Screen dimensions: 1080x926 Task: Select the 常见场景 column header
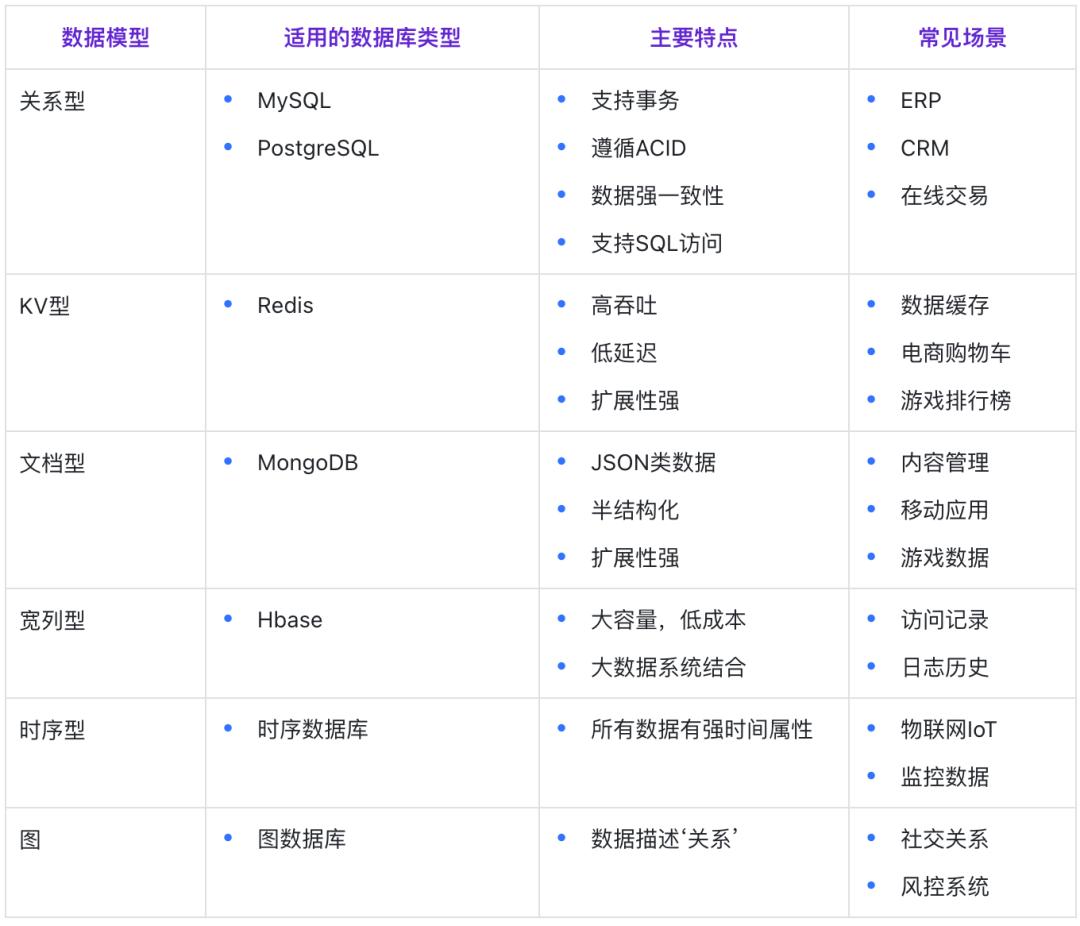(961, 36)
